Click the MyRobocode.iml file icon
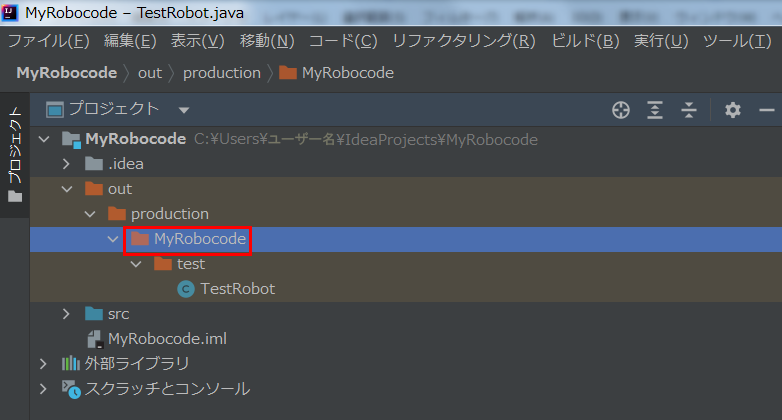 pyautogui.click(x=95, y=339)
